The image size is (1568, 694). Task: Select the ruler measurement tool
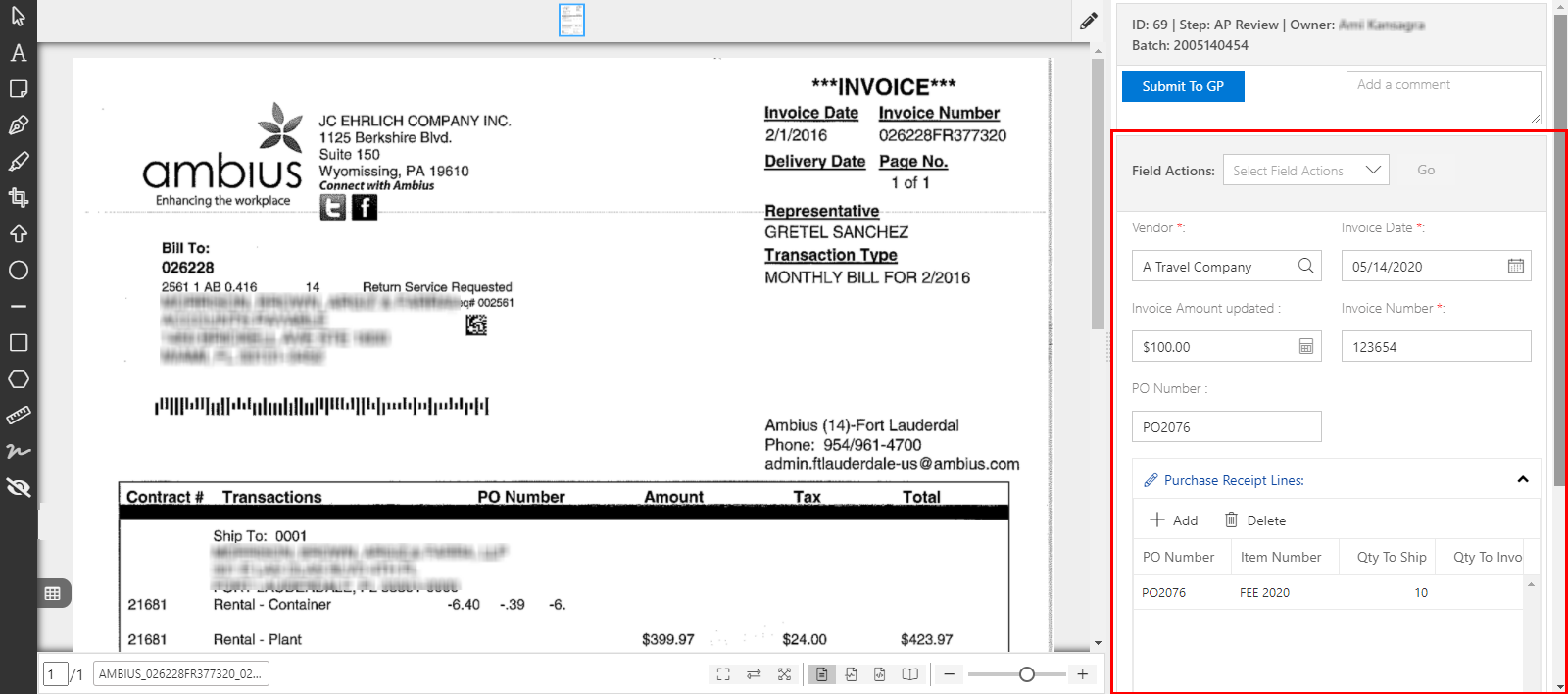[x=19, y=416]
